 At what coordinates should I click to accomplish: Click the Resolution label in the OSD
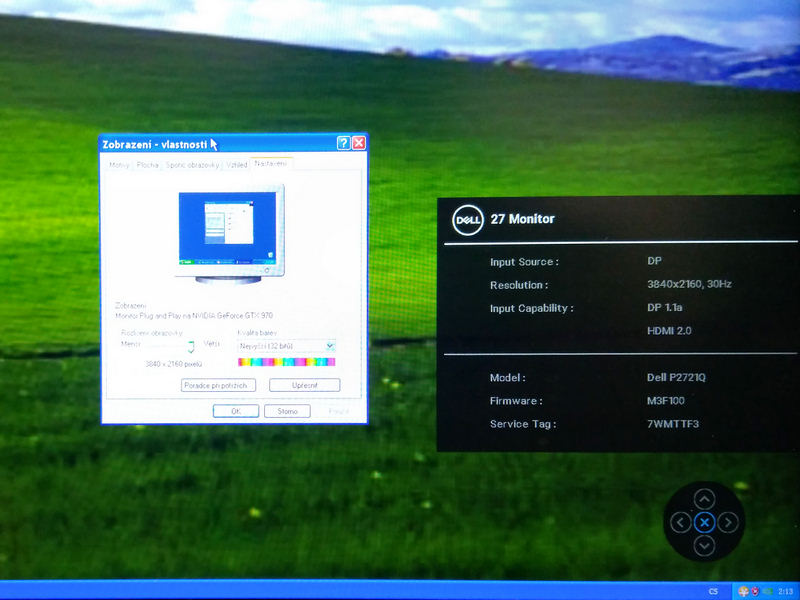coord(519,285)
